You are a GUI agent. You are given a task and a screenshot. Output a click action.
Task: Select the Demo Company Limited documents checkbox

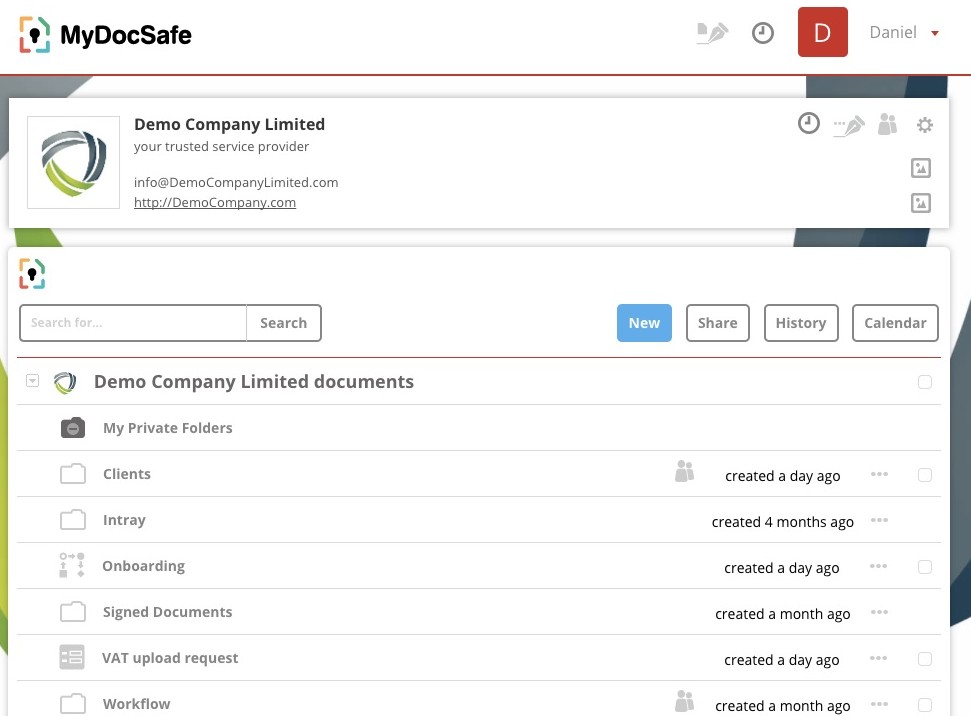click(925, 381)
